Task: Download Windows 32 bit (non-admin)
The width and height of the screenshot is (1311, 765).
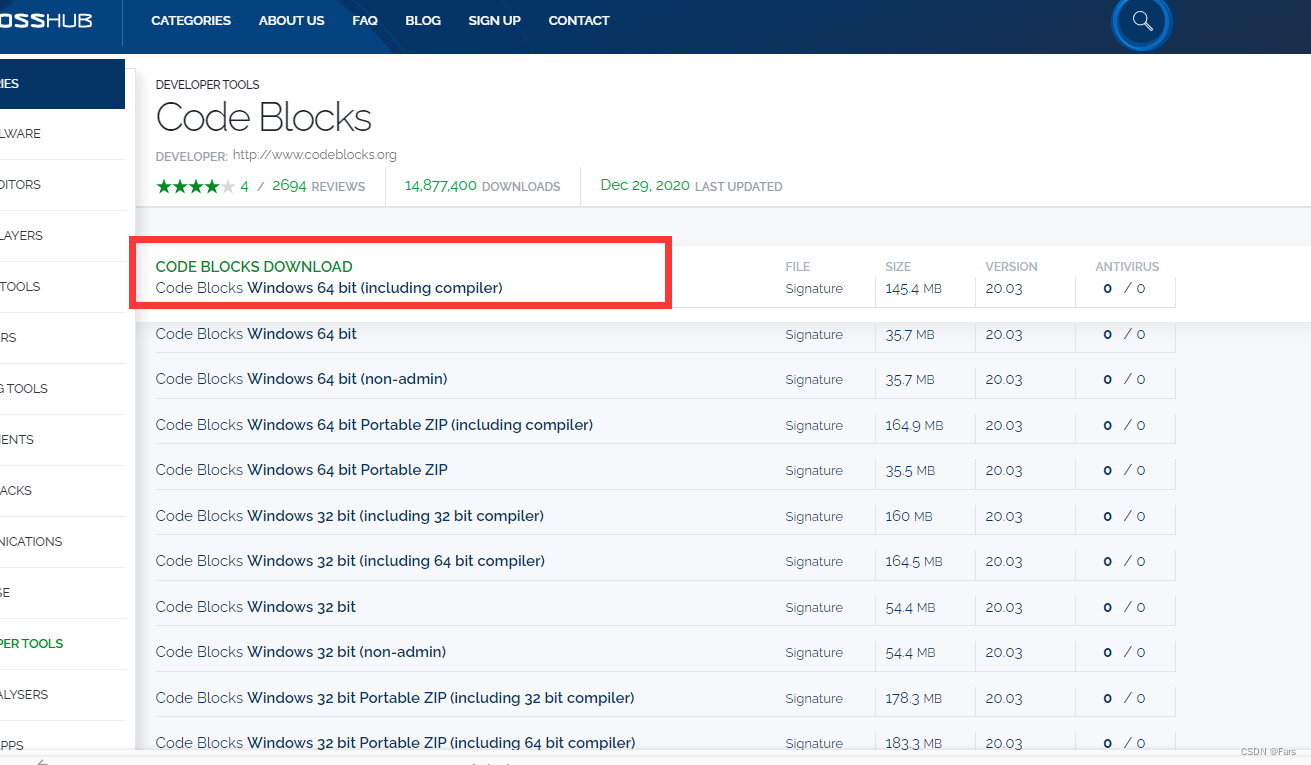Action: [301, 652]
